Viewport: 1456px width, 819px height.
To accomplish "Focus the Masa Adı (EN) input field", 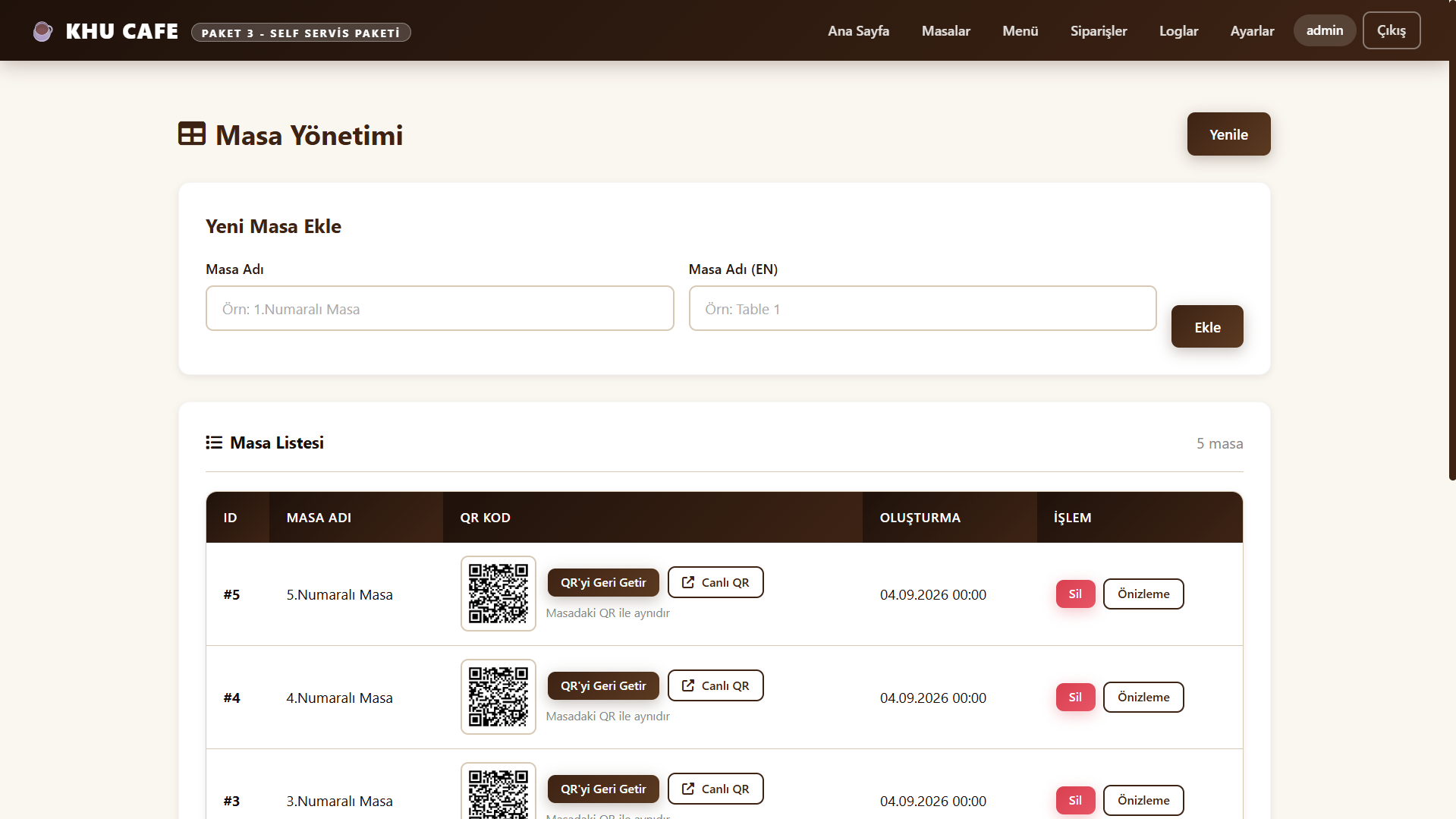I will tap(923, 308).
